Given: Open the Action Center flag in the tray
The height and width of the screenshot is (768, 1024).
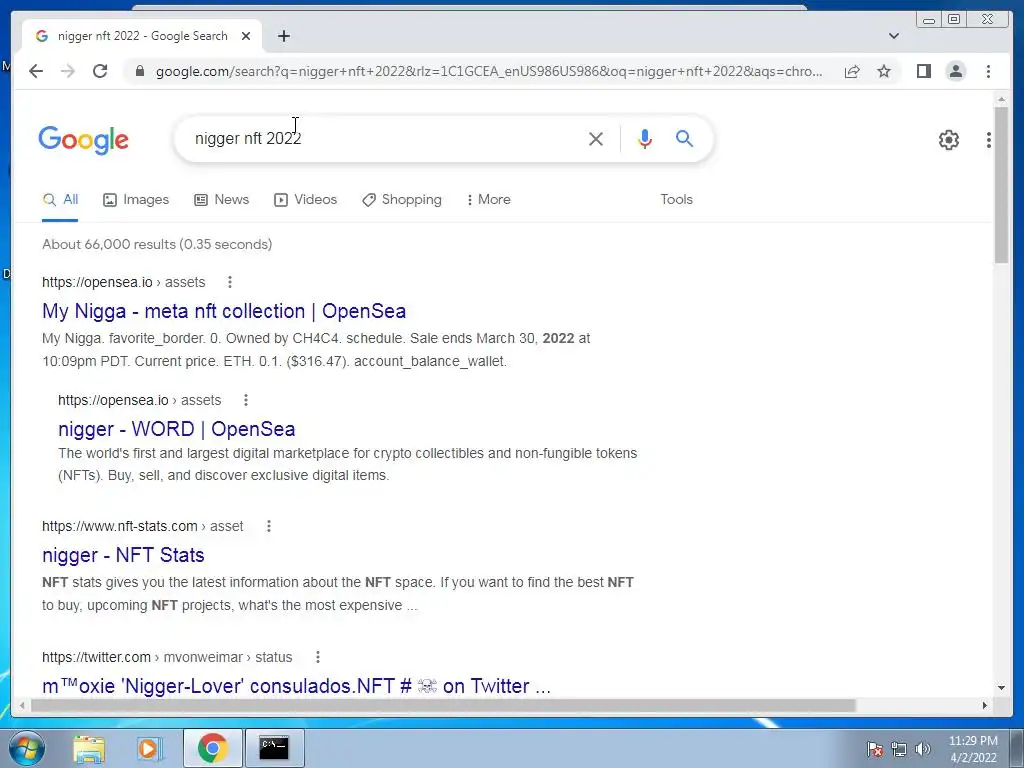Looking at the screenshot, I should coord(875,749).
